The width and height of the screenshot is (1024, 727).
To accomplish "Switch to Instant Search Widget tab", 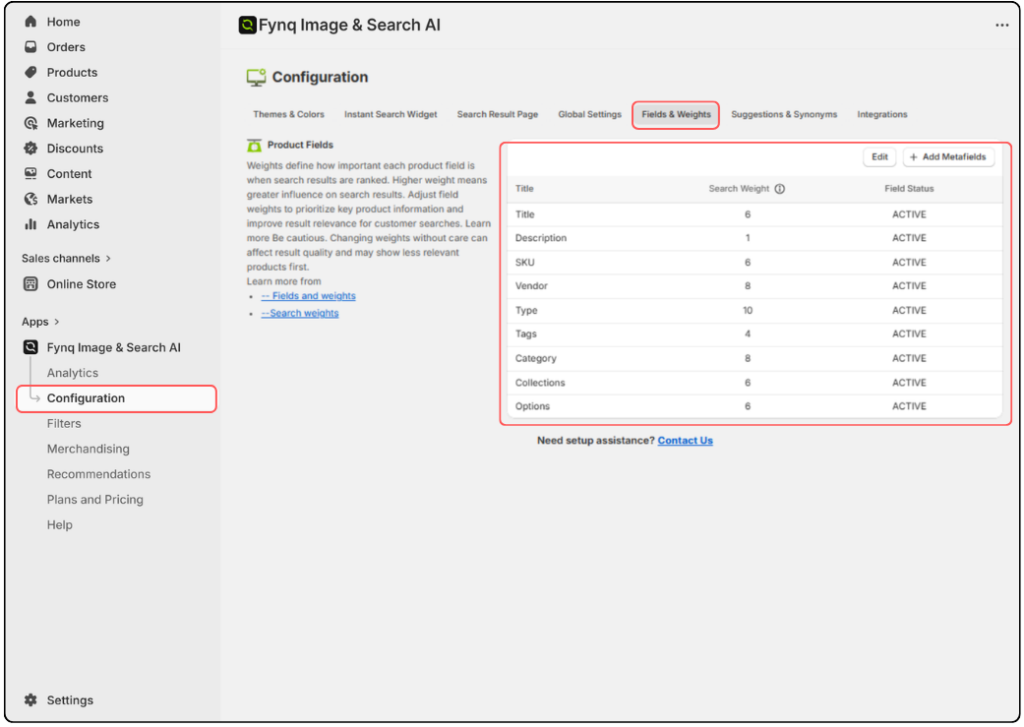I will coord(391,114).
